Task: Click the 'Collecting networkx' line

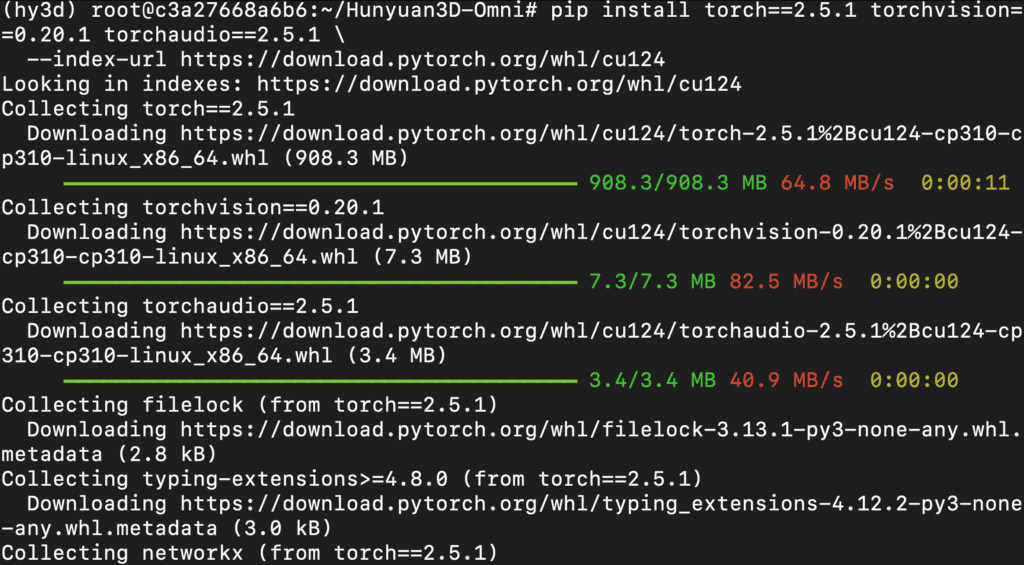Action: [250, 553]
